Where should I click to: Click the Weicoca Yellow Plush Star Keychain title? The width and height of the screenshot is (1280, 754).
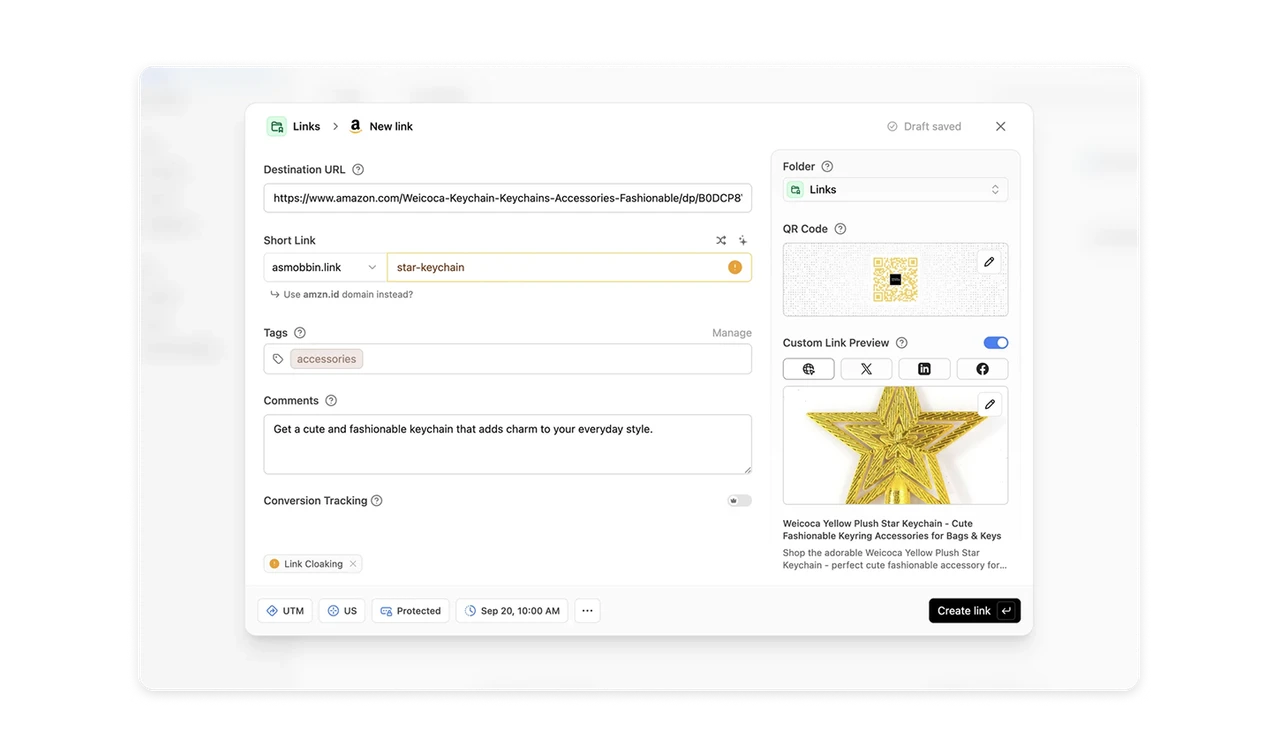click(x=892, y=530)
